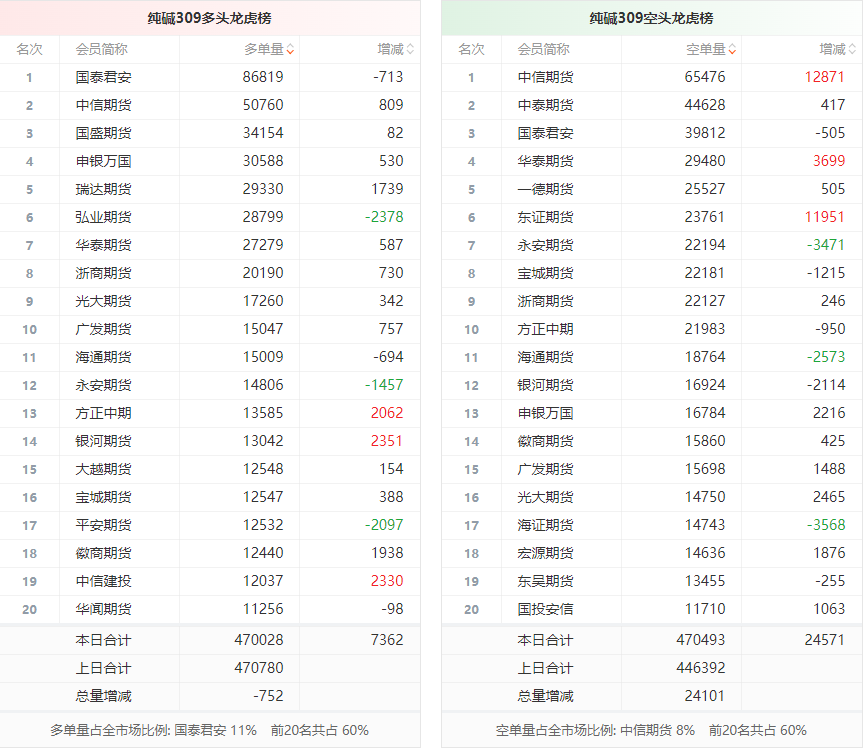Screen dimensions: 864x749
Task: Open 国泰君安 in the 多头 ranking
Action: (103, 77)
